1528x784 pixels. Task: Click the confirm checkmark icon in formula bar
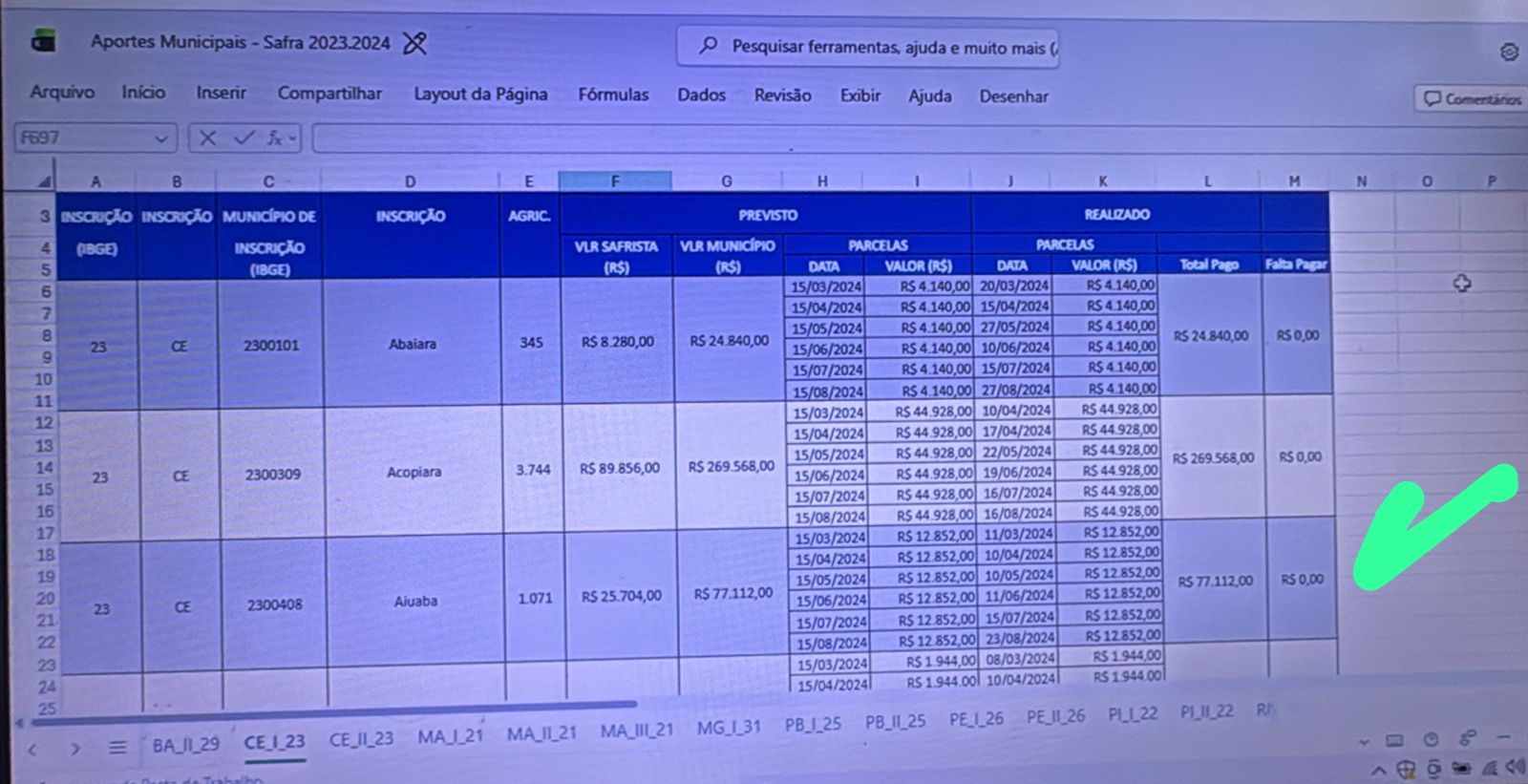pos(243,138)
